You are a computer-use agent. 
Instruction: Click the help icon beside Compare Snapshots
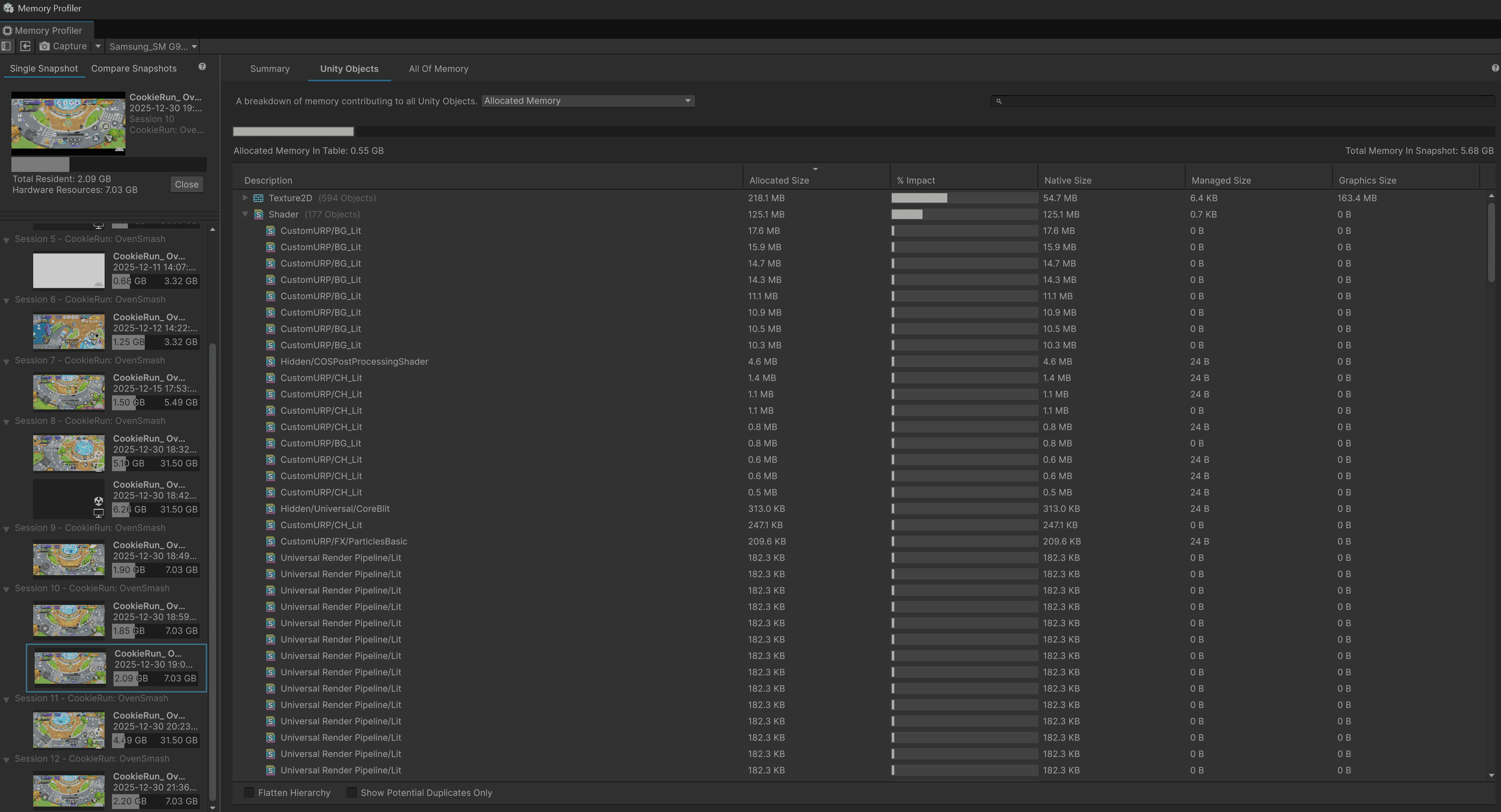pyautogui.click(x=202, y=66)
